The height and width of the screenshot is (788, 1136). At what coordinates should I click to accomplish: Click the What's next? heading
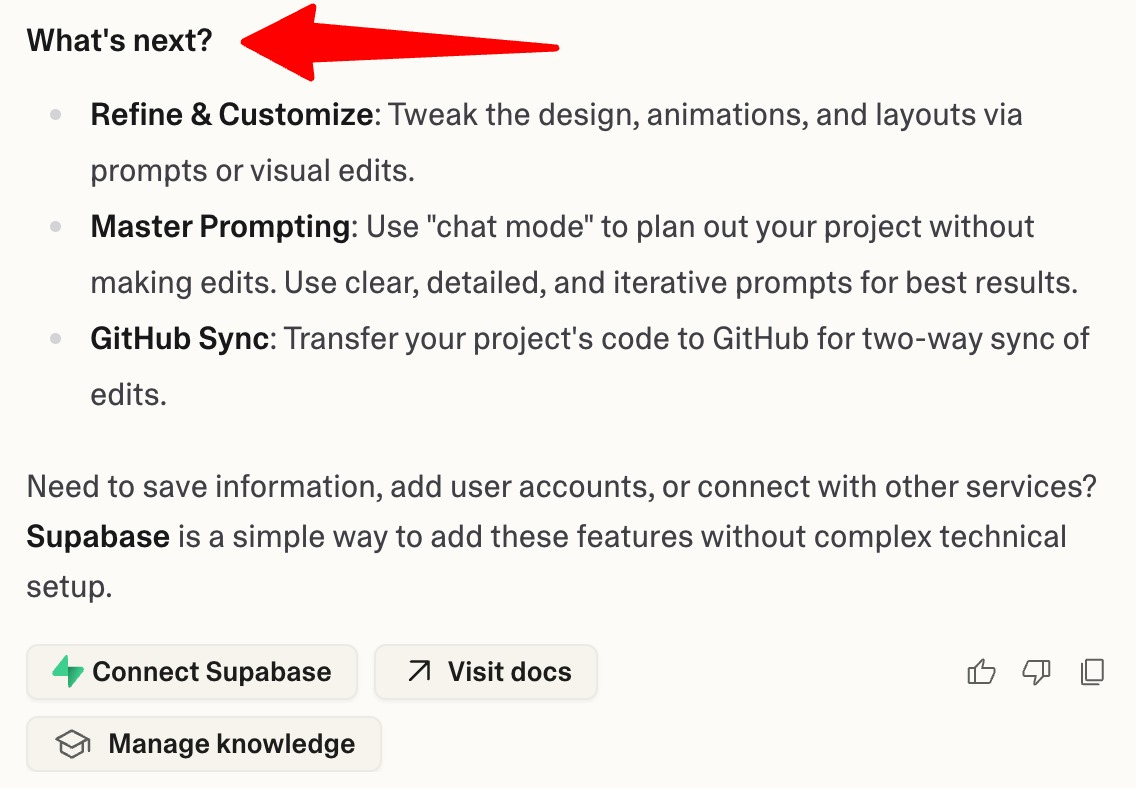(x=120, y=41)
